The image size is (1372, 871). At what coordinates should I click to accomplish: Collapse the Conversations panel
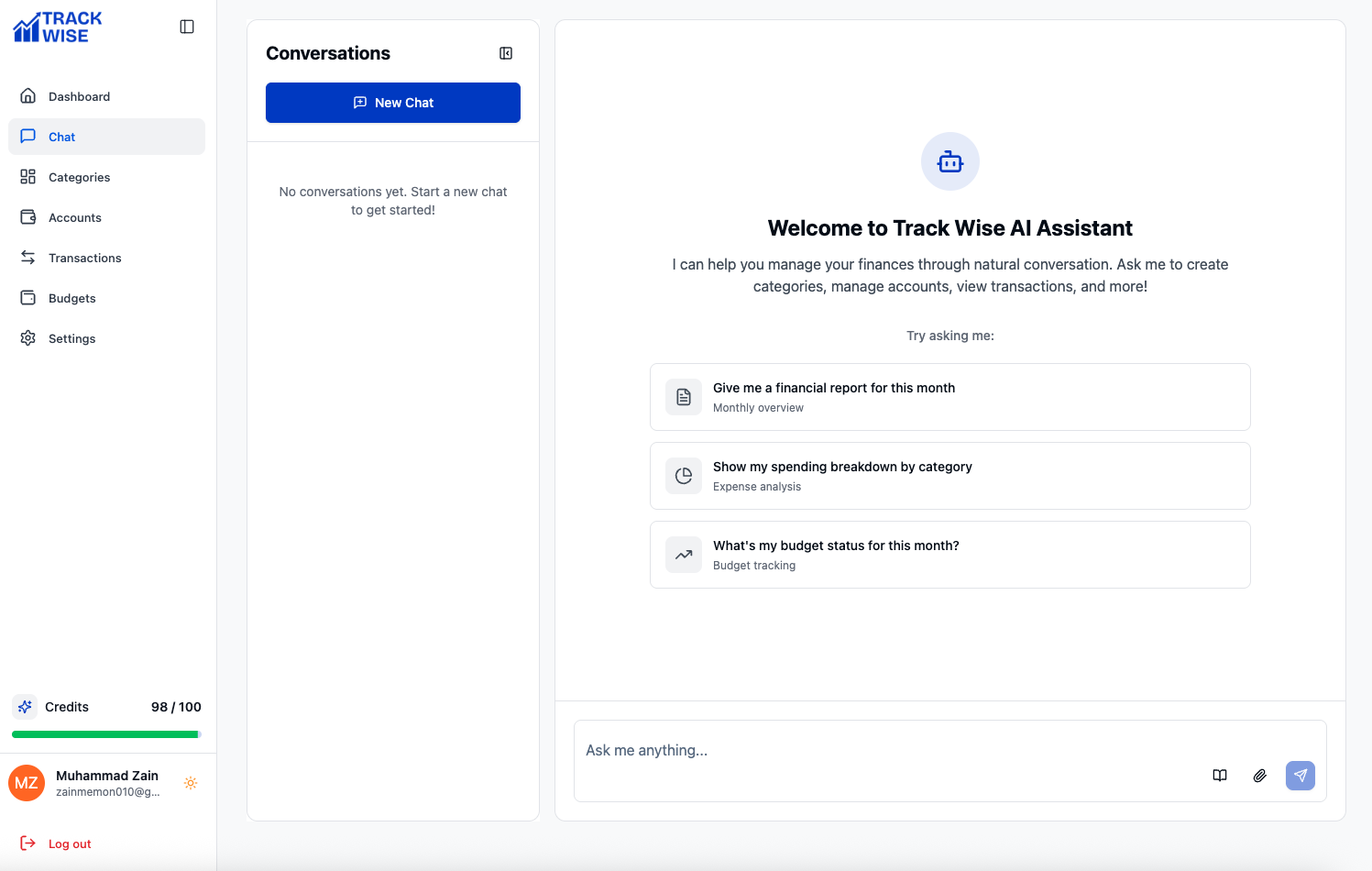506,53
